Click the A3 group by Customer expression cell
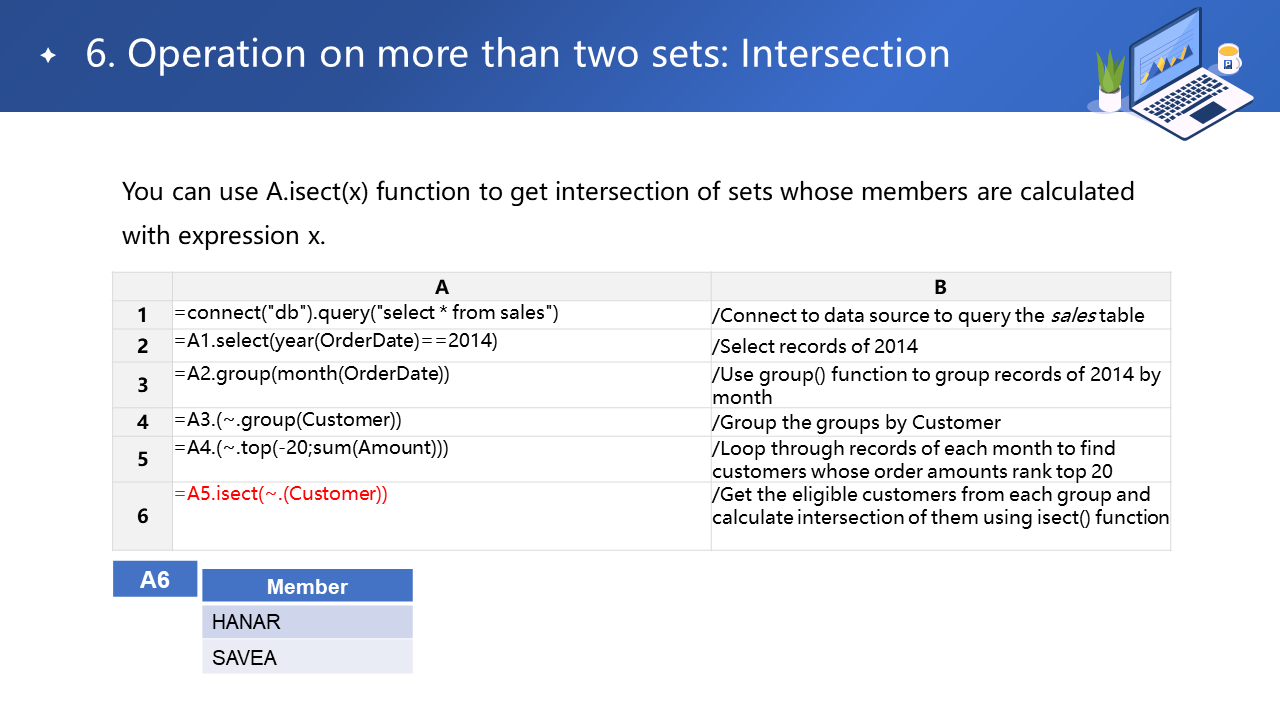Screen dimensions: 1280x720 441,421
